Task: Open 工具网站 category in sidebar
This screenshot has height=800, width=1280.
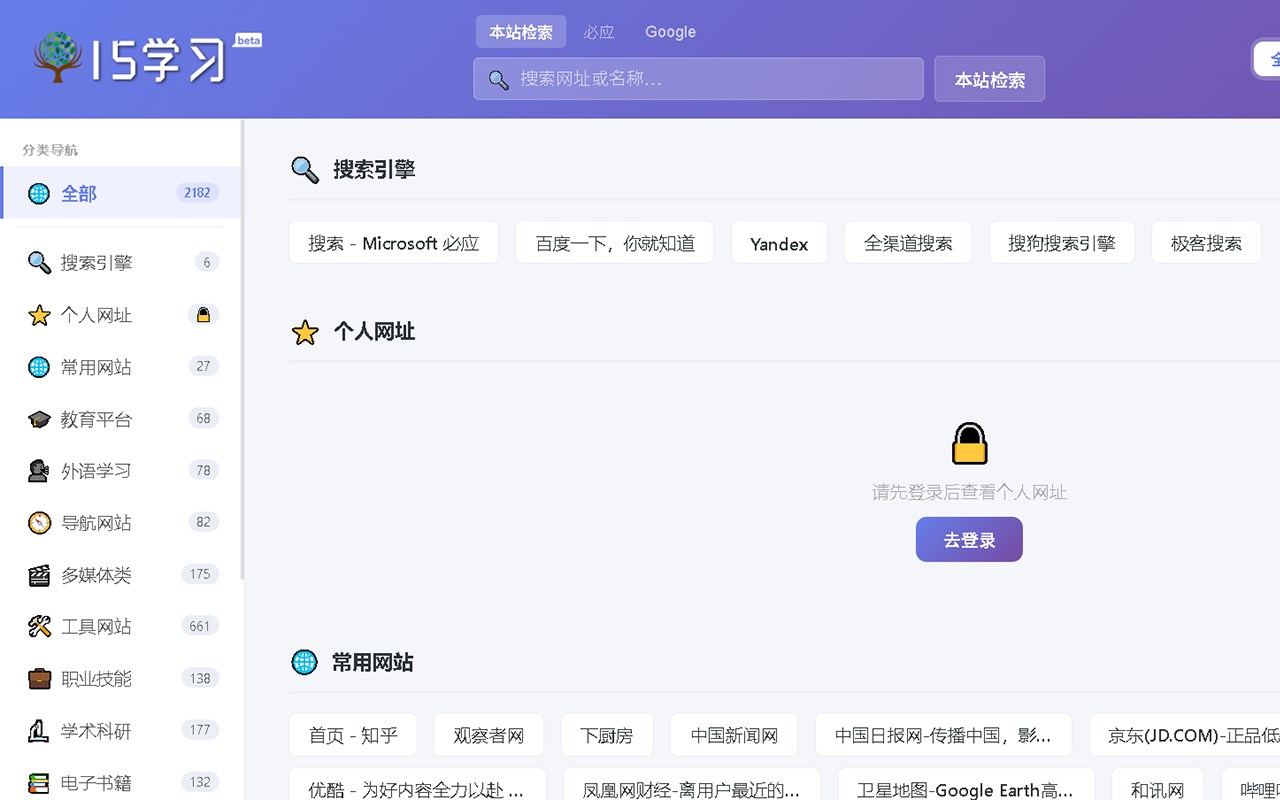Action: 120,627
